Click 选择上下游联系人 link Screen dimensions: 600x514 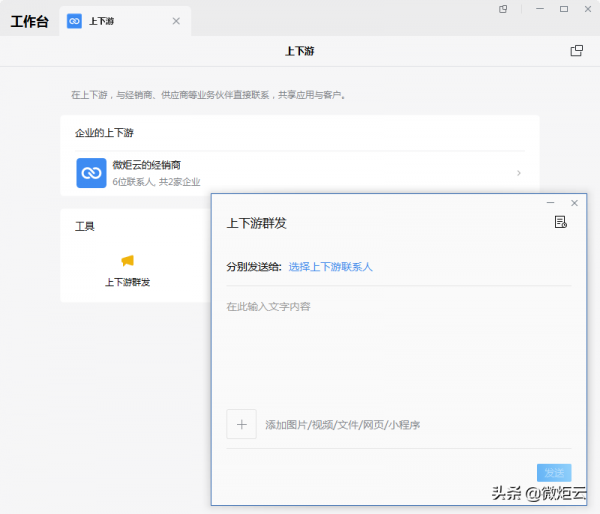(x=330, y=267)
